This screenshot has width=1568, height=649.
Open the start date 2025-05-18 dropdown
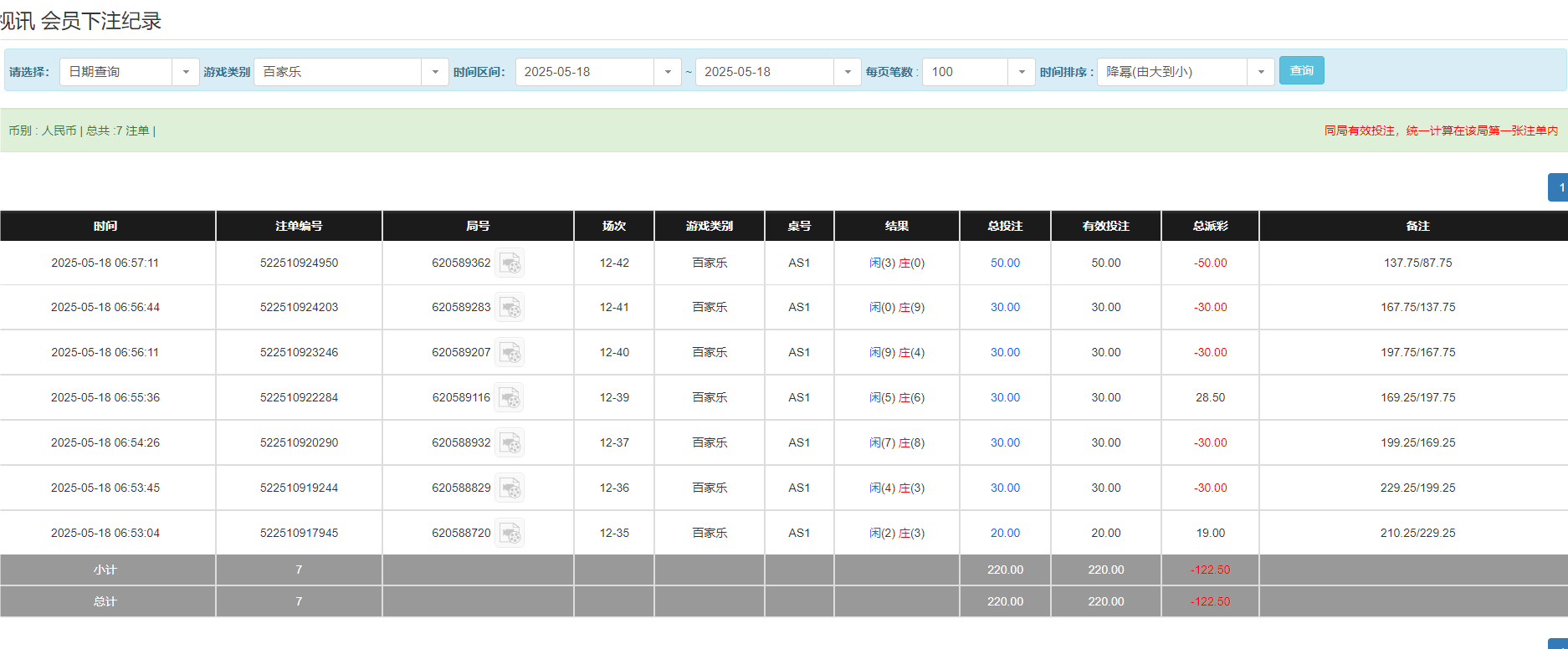[x=667, y=72]
